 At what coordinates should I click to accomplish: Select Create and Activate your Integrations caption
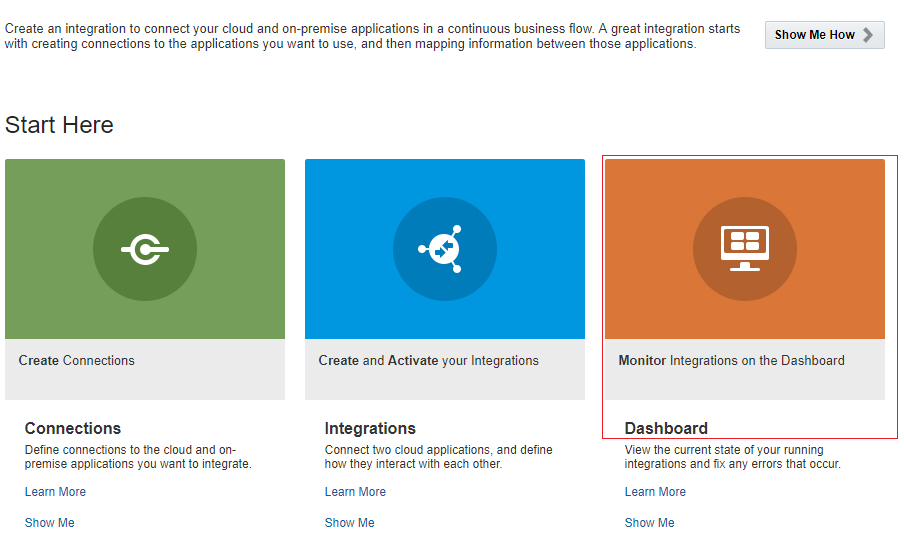click(428, 361)
